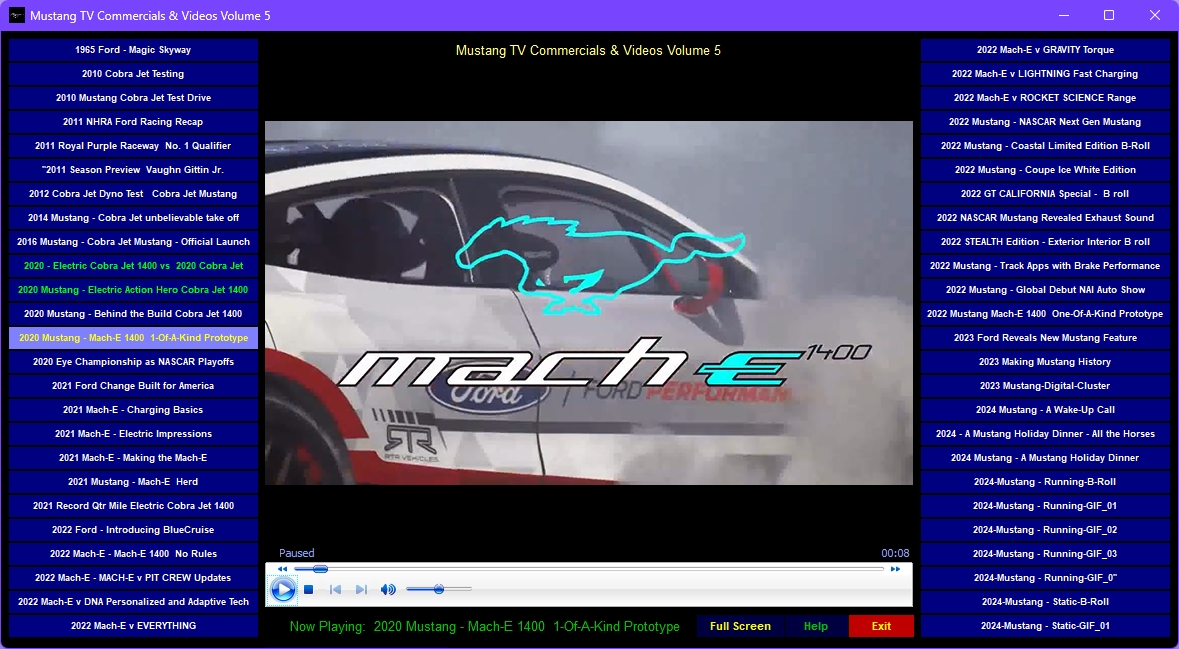Click the middle of the seek bar track
Screen dimensions: 1179x649
[589, 569]
